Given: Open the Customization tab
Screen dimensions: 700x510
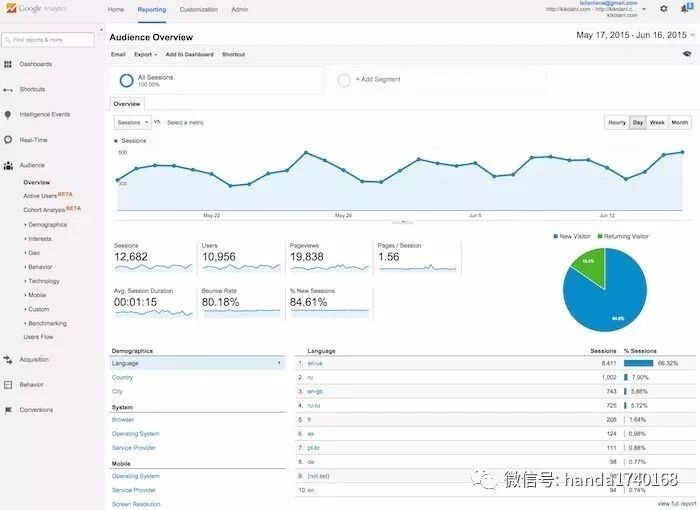Looking at the screenshot, I should tap(199, 9).
